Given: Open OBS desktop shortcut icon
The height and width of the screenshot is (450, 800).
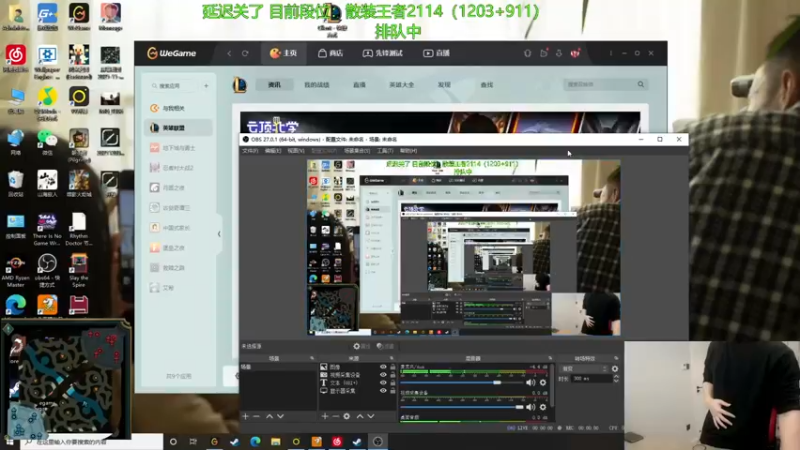Looking at the screenshot, I should pos(47,269).
